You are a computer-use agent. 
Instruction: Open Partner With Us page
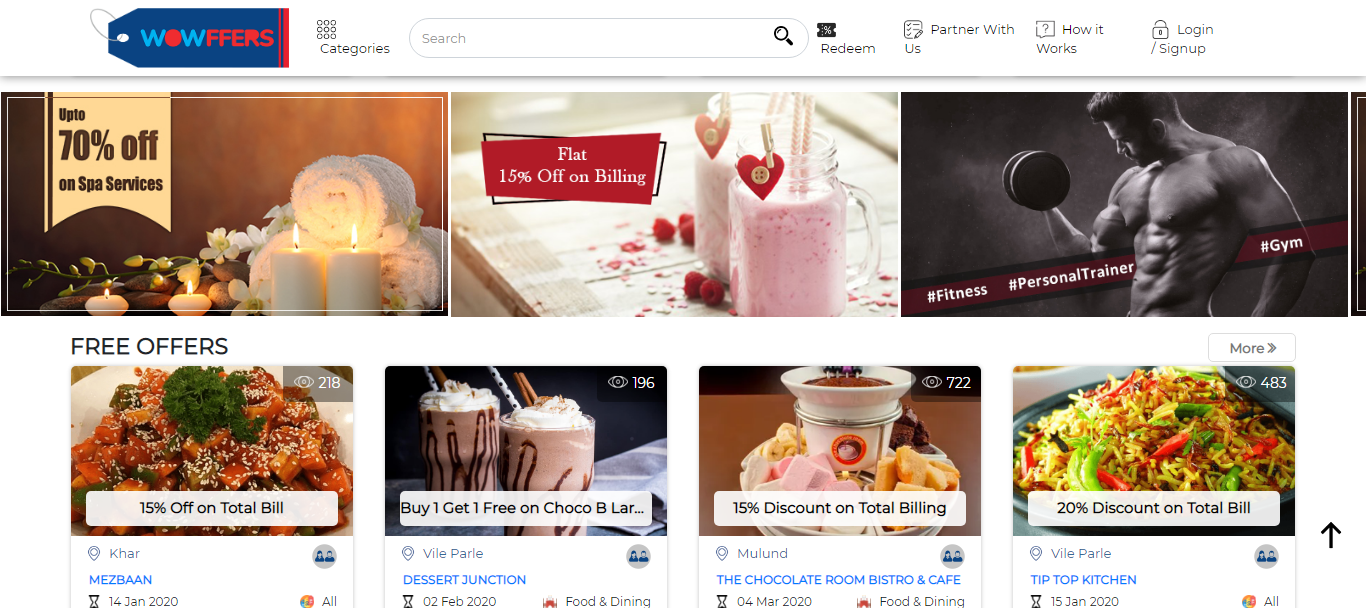pos(960,39)
